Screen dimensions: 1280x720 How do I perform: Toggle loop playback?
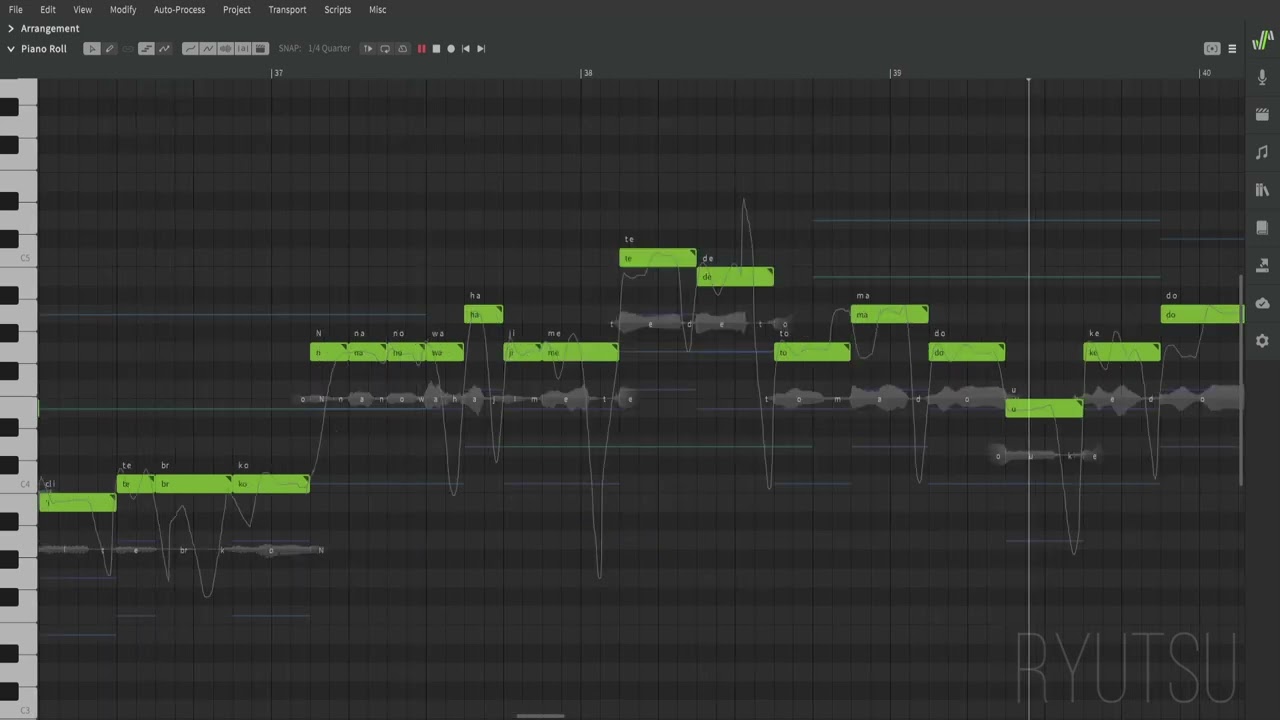(x=385, y=48)
